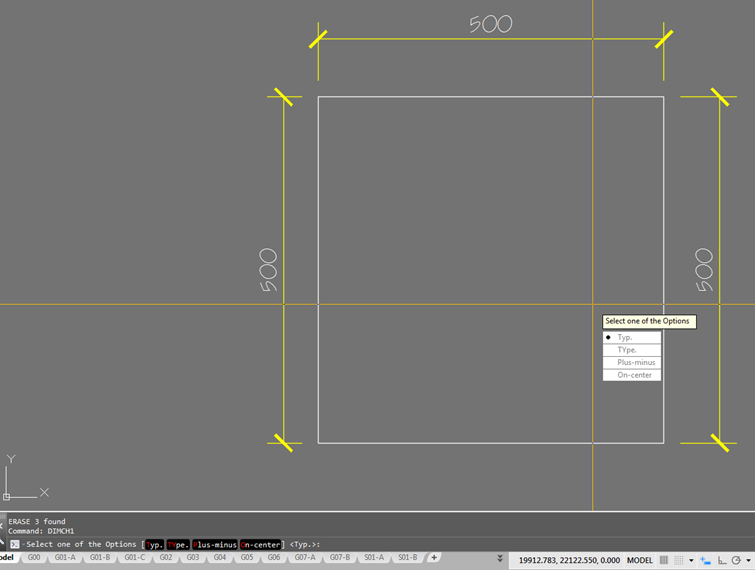Switch to layout tab G01-A
755x570 pixels.
click(65, 557)
